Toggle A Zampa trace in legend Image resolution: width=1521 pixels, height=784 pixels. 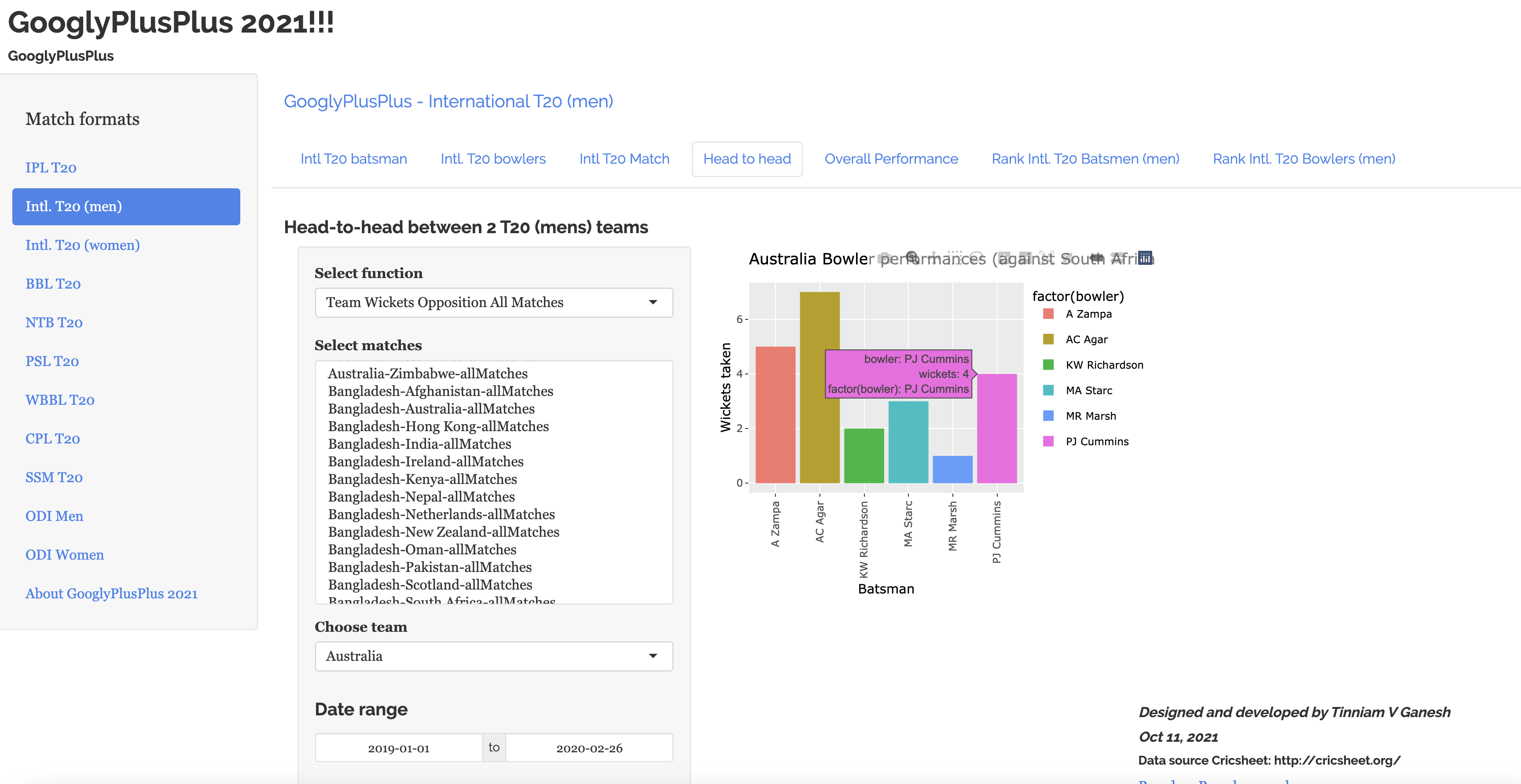(x=1088, y=314)
